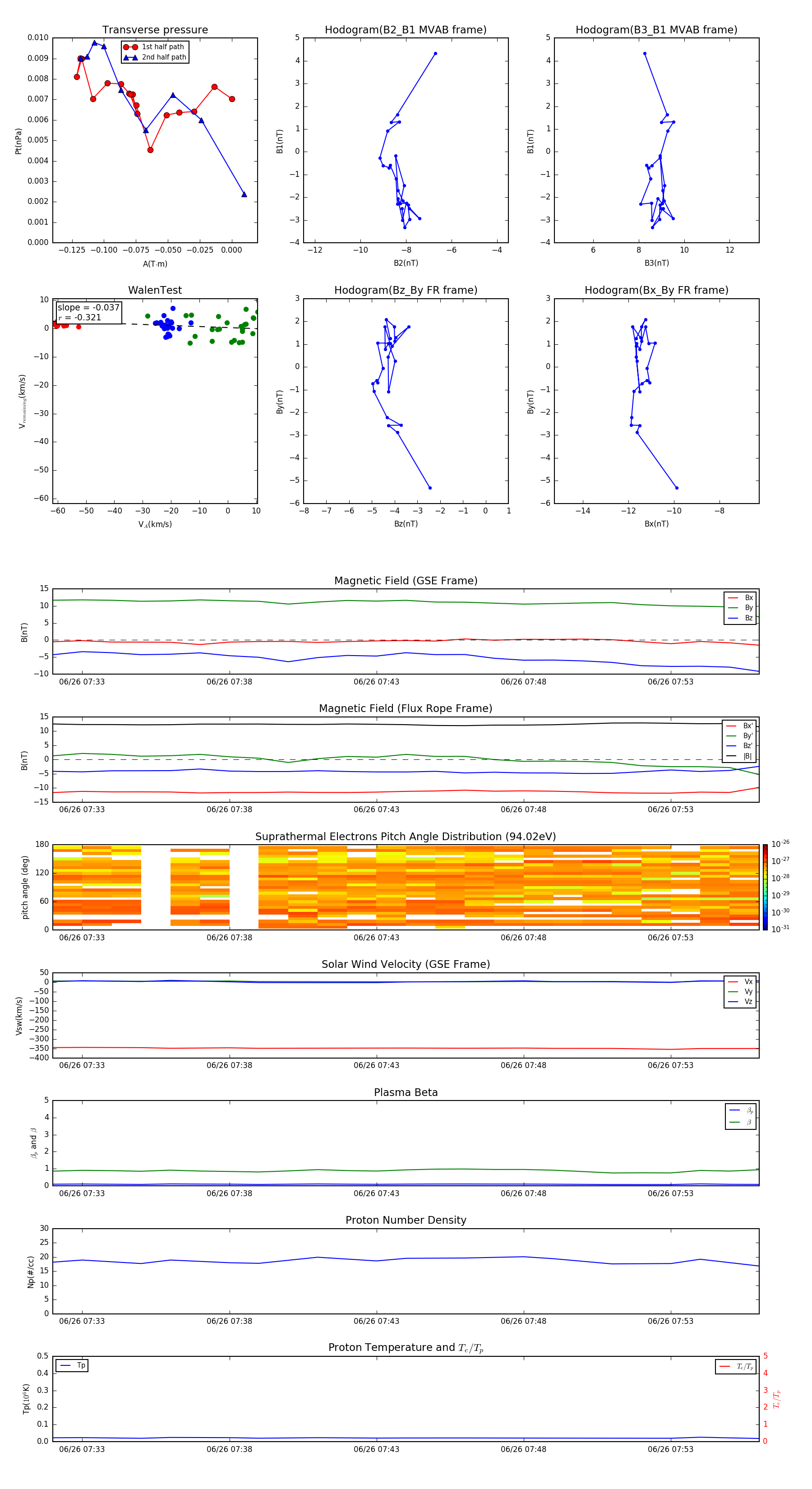Image resolution: width=812 pixels, height=1489 pixels.
Task: Click the Bx legend entry in GSE magnetic field
Action: [740, 598]
